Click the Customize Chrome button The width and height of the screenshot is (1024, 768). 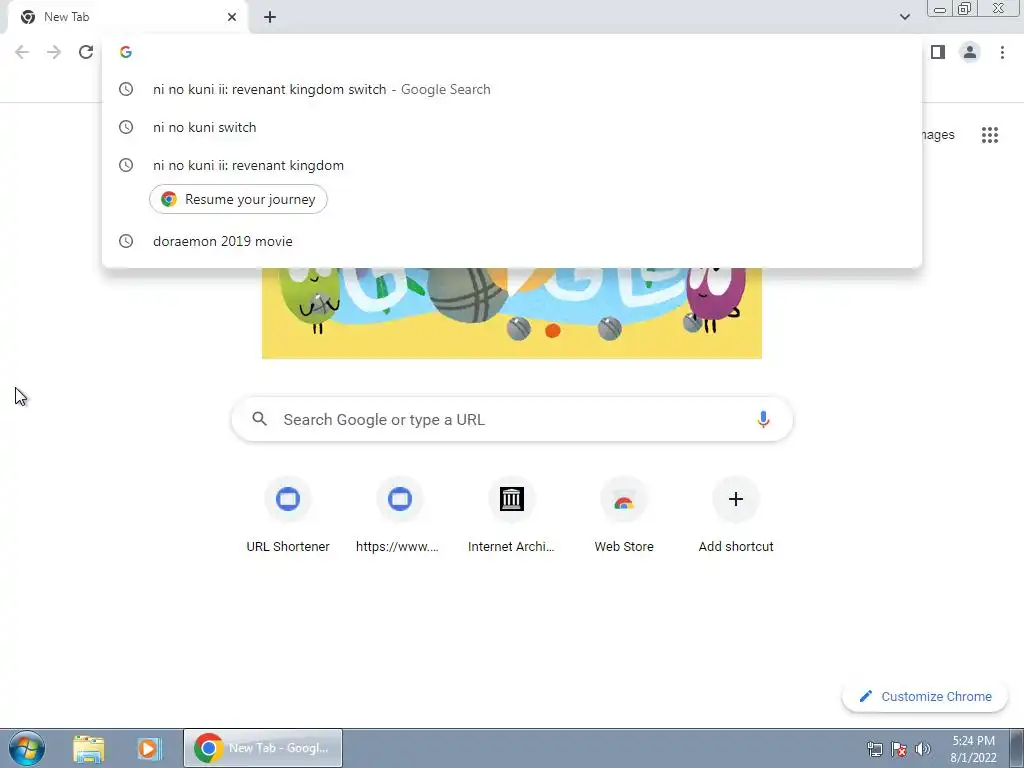[x=925, y=696]
